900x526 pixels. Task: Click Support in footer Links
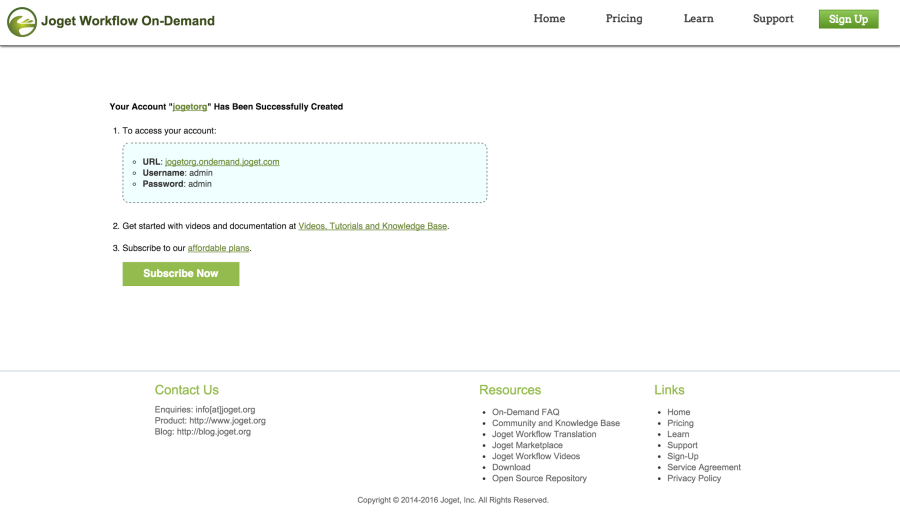click(682, 445)
